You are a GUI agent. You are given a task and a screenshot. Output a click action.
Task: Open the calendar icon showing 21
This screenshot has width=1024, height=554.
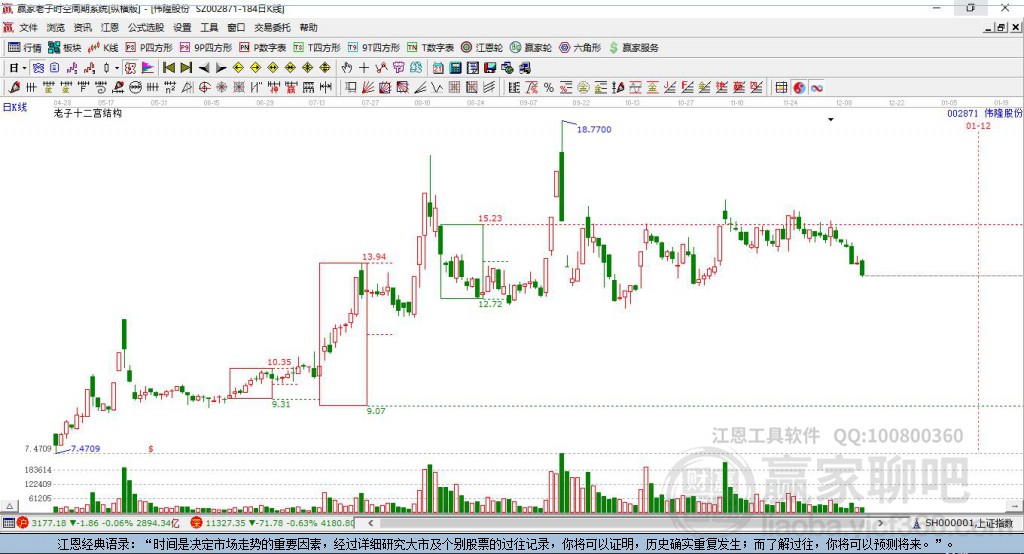438,68
